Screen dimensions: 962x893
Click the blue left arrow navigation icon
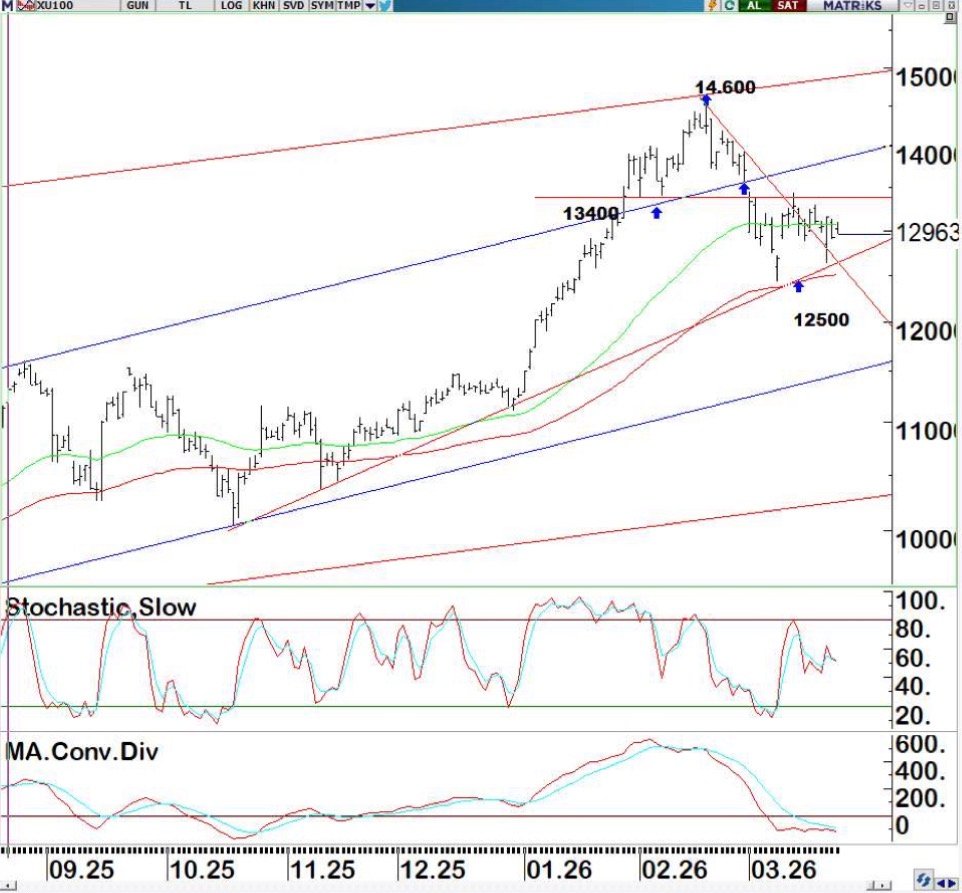[940, 882]
